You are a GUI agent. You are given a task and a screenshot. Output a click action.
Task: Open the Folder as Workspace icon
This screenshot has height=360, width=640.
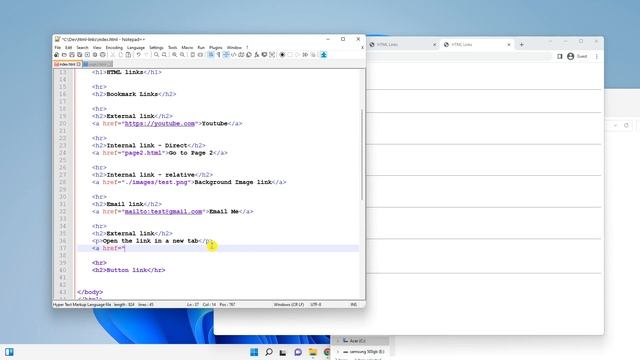264,55
